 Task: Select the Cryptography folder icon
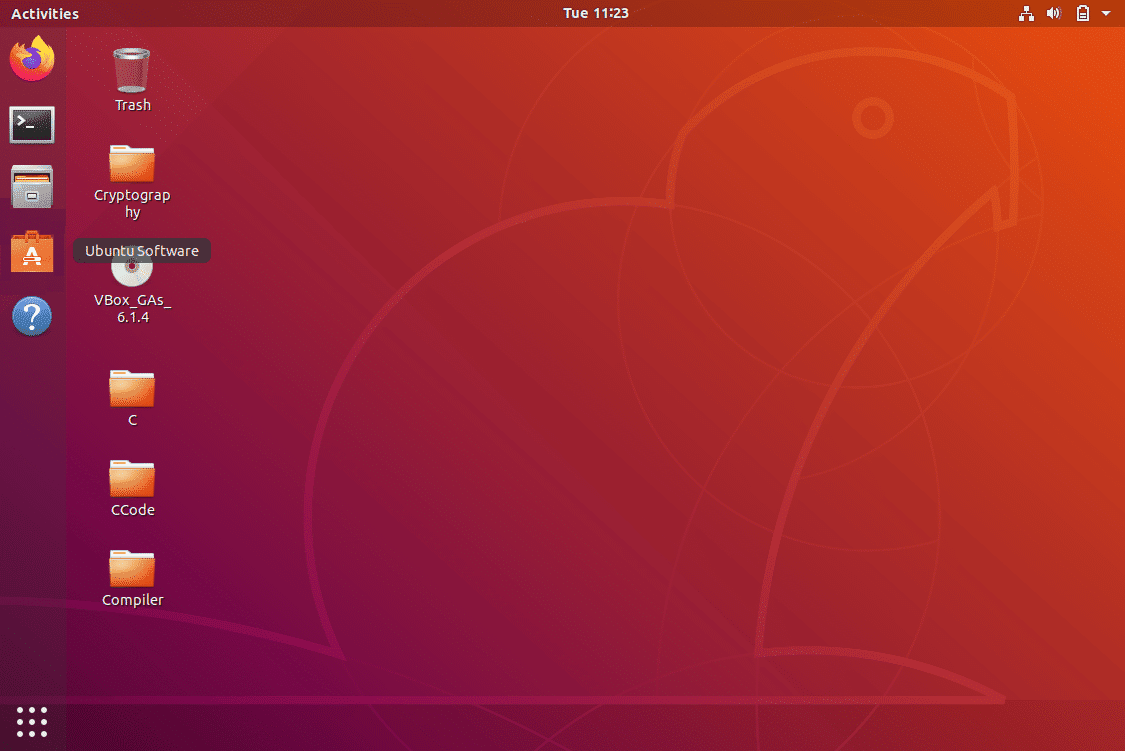tap(132, 163)
